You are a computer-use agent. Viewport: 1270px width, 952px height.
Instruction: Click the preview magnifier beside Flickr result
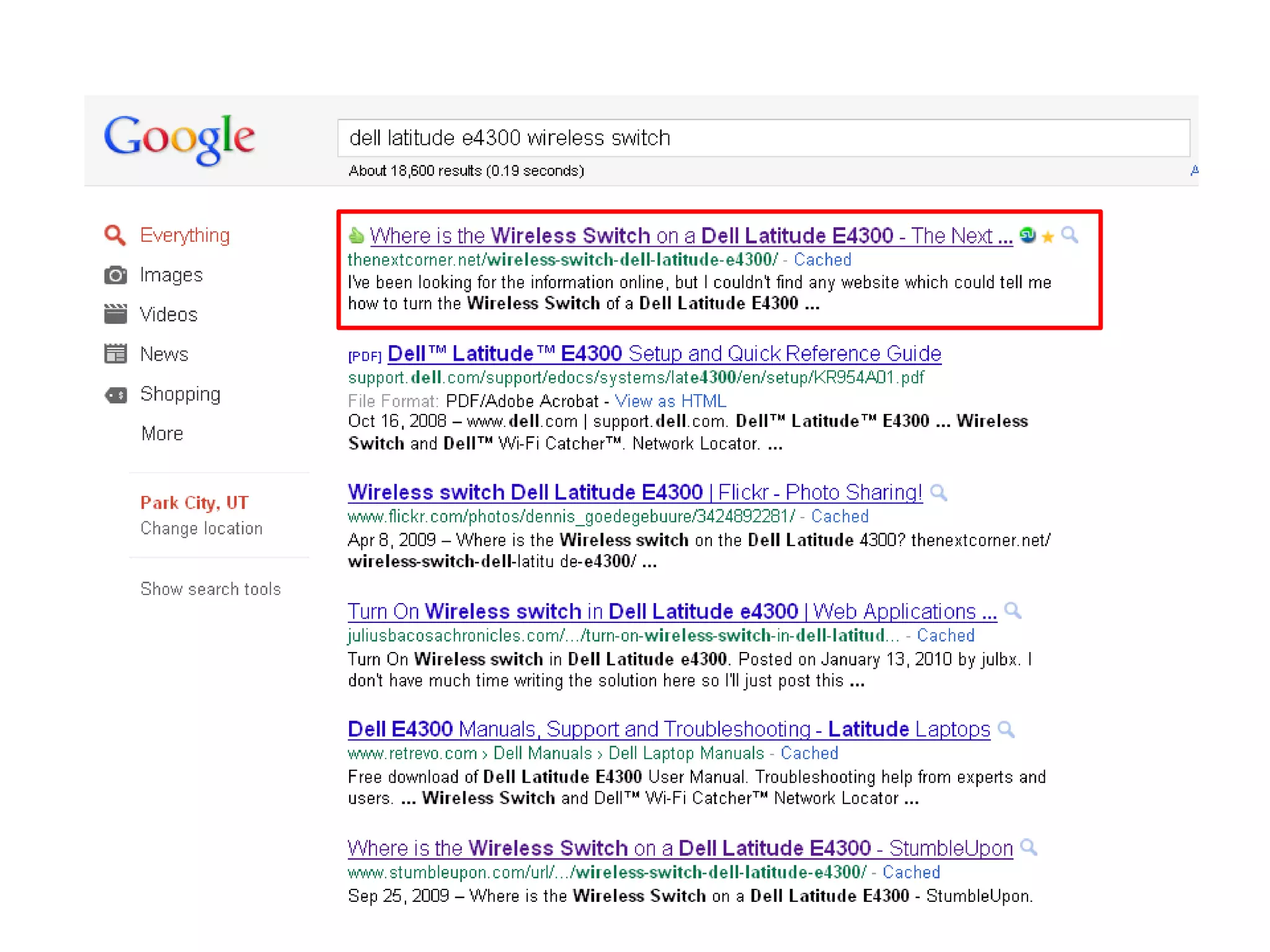(939, 493)
